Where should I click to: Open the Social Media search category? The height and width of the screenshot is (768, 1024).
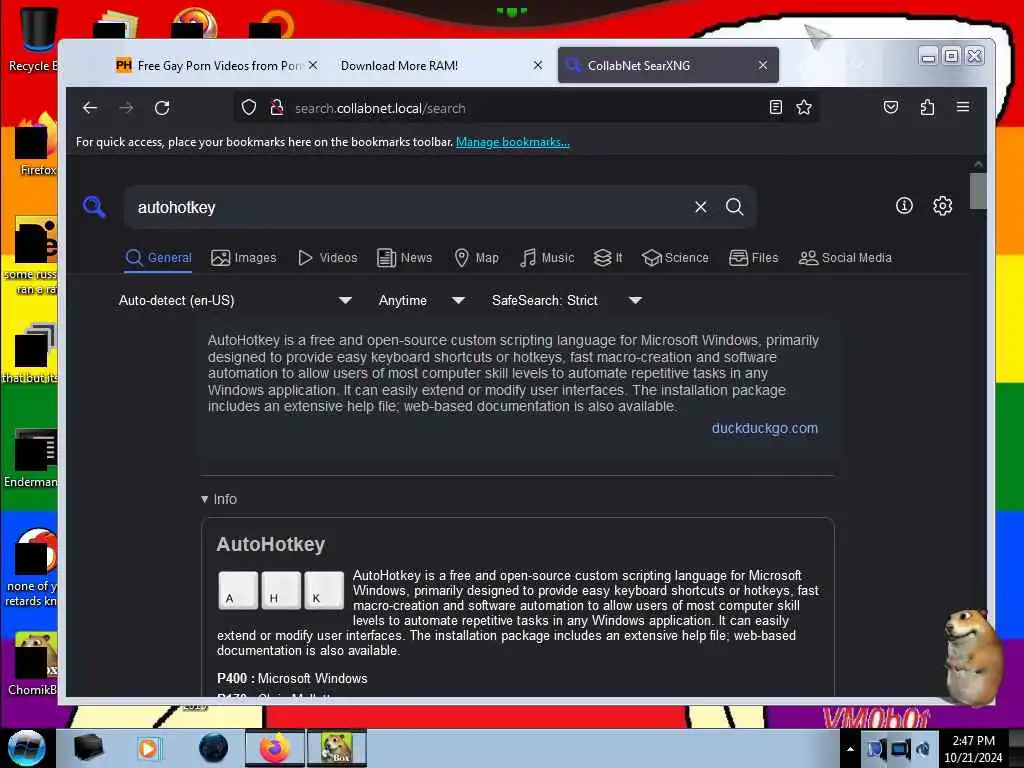coord(845,258)
